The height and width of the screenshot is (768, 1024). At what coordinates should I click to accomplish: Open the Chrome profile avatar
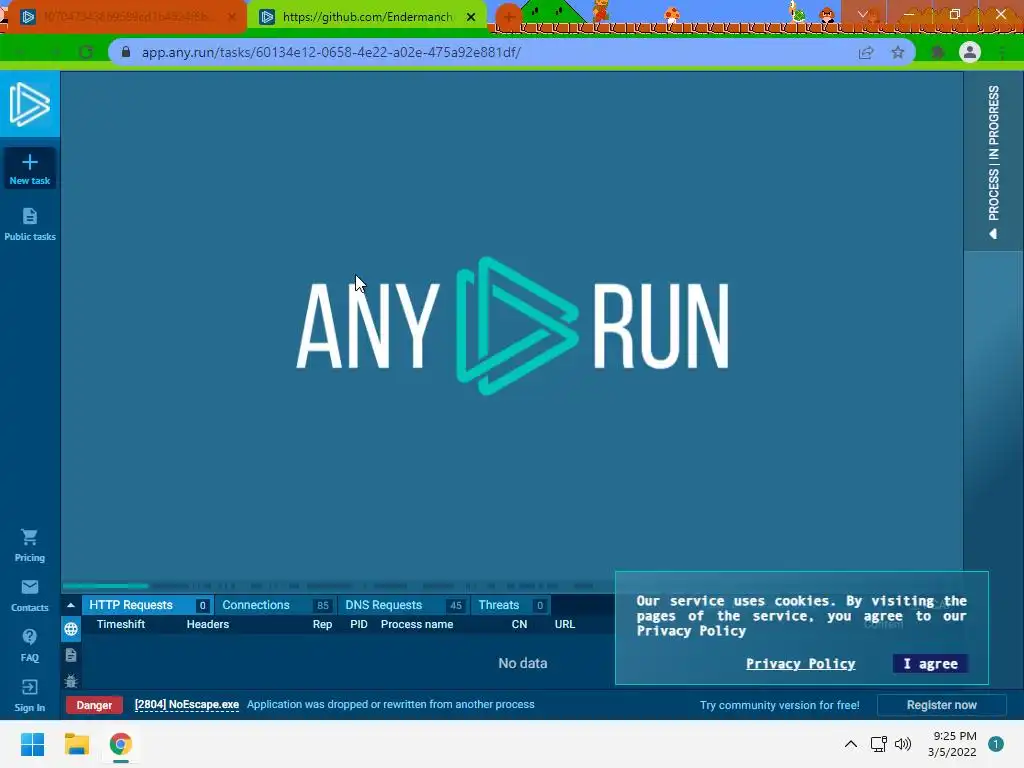pyautogui.click(x=970, y=52)
